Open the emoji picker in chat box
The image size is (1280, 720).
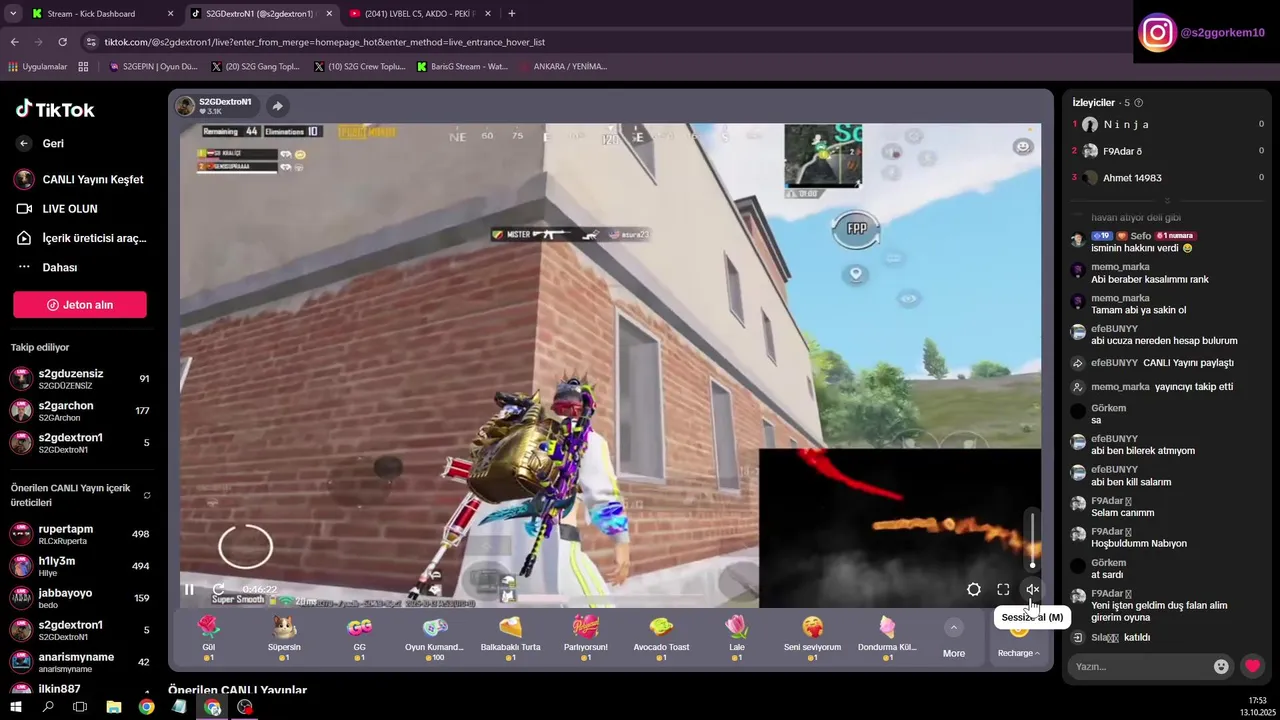tap(1221, 667)
